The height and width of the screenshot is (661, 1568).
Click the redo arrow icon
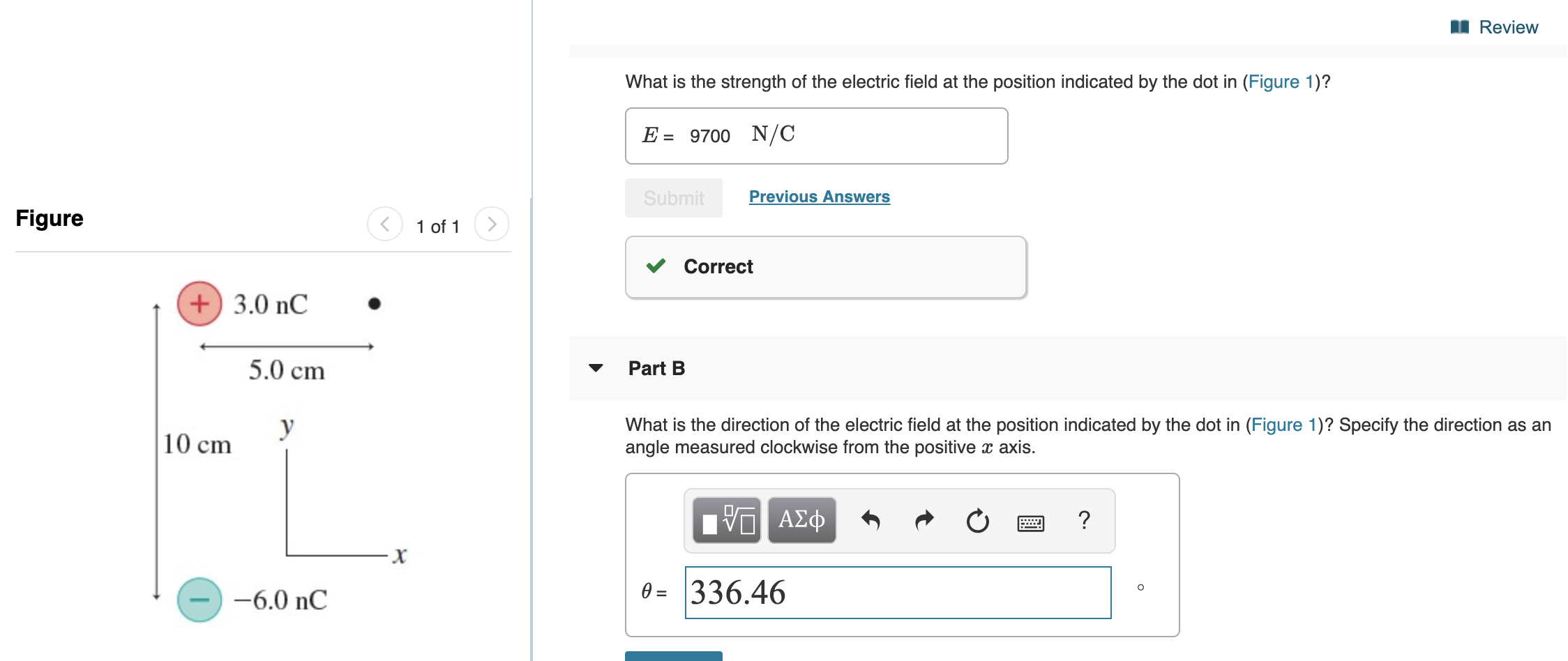[924, 520]
